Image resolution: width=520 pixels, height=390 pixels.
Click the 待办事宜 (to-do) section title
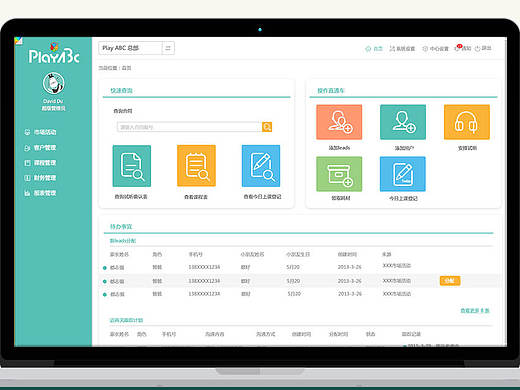pos(121,227)
